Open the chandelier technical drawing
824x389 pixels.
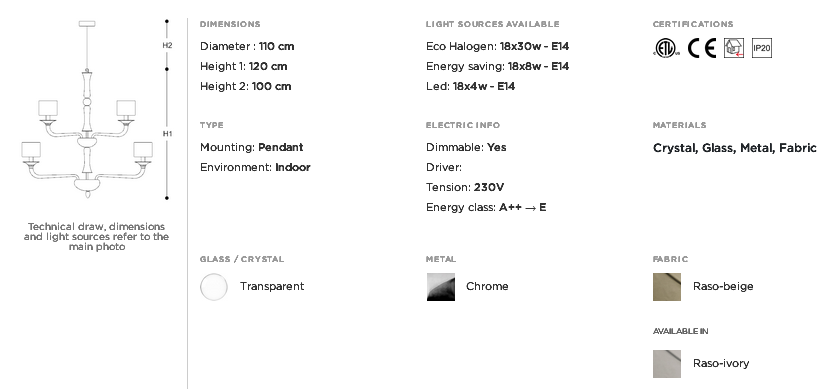pos(87,110)
